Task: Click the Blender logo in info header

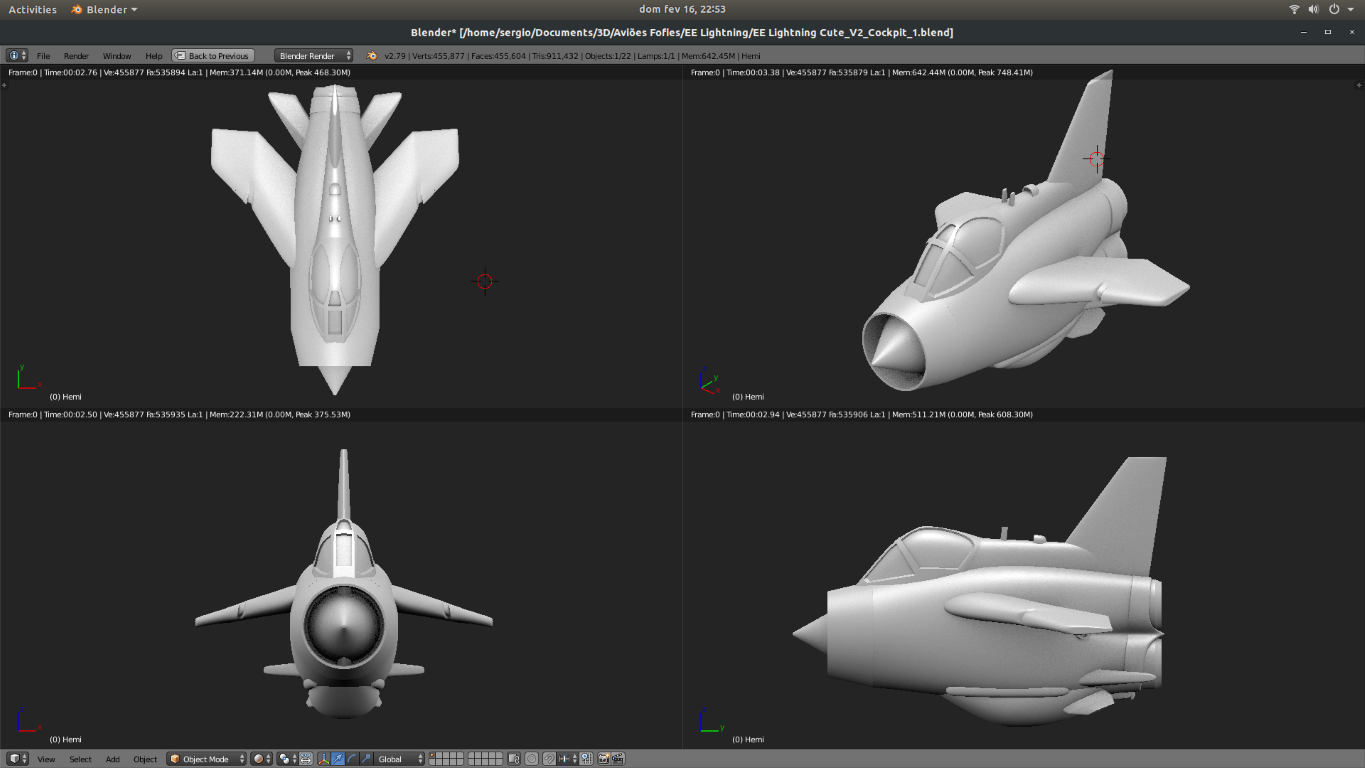Action: [372, 56]
